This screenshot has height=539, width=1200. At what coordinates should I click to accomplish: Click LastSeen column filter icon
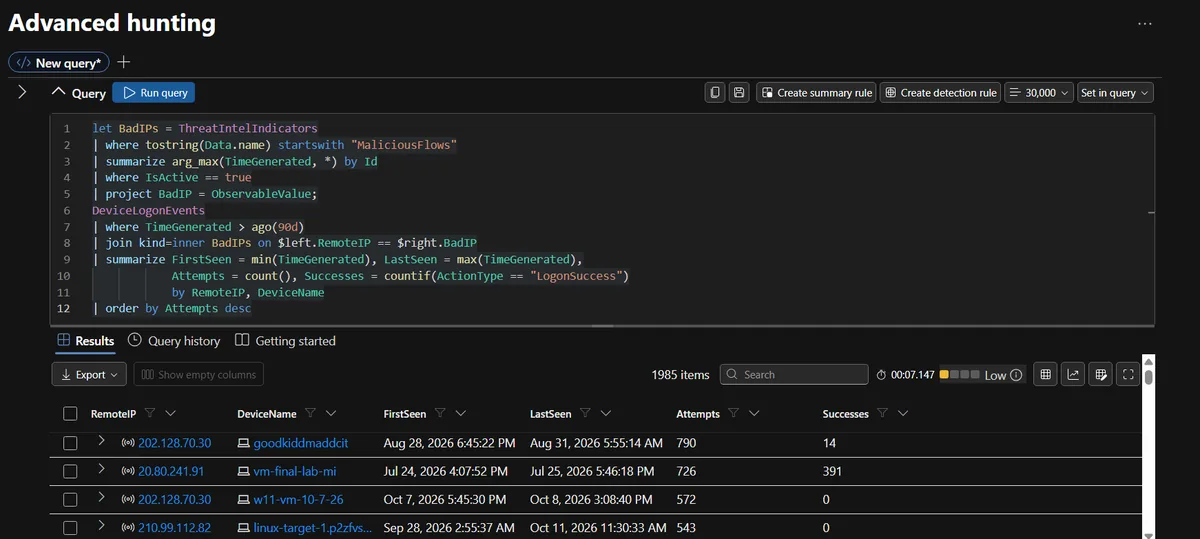point(586,413)
